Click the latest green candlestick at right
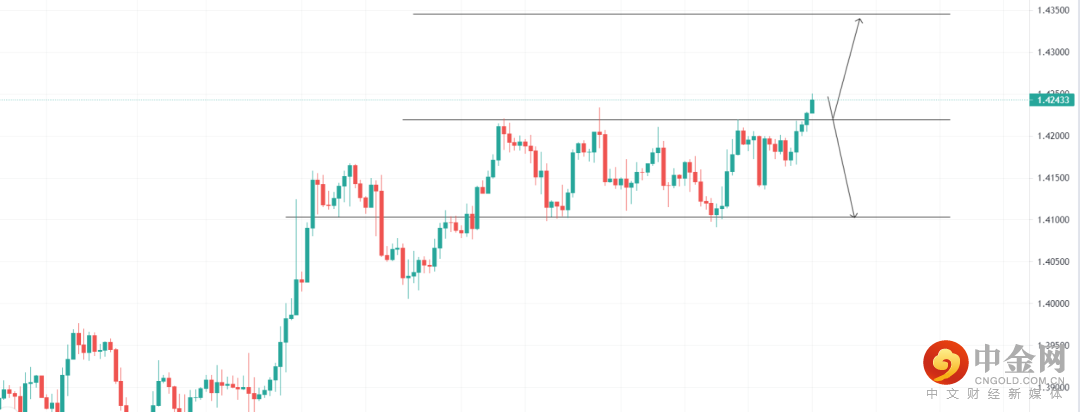Viewport: 1080px width, 412px height. tap(812, 106)
